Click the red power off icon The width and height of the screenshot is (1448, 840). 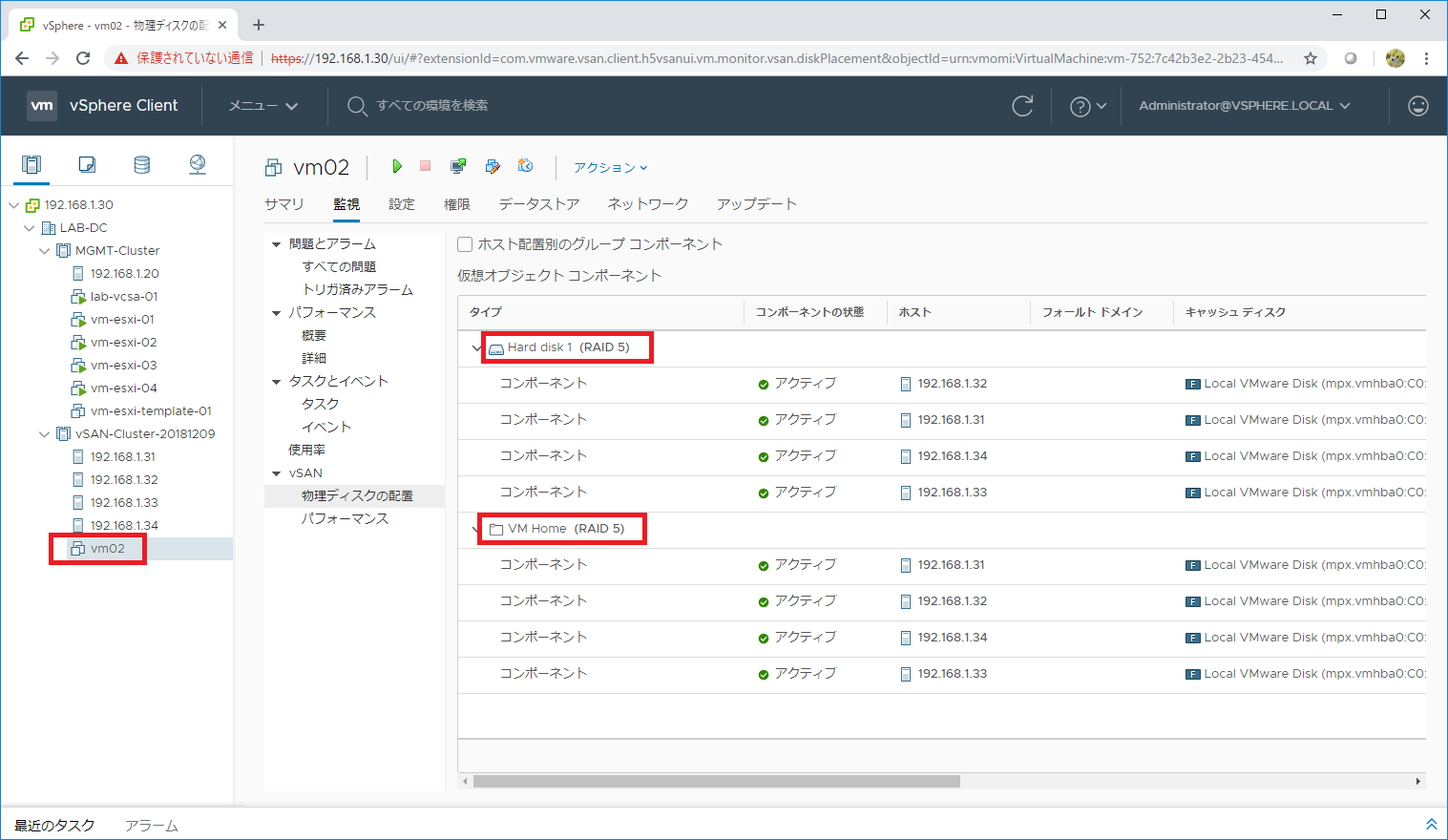click(426, 166)
